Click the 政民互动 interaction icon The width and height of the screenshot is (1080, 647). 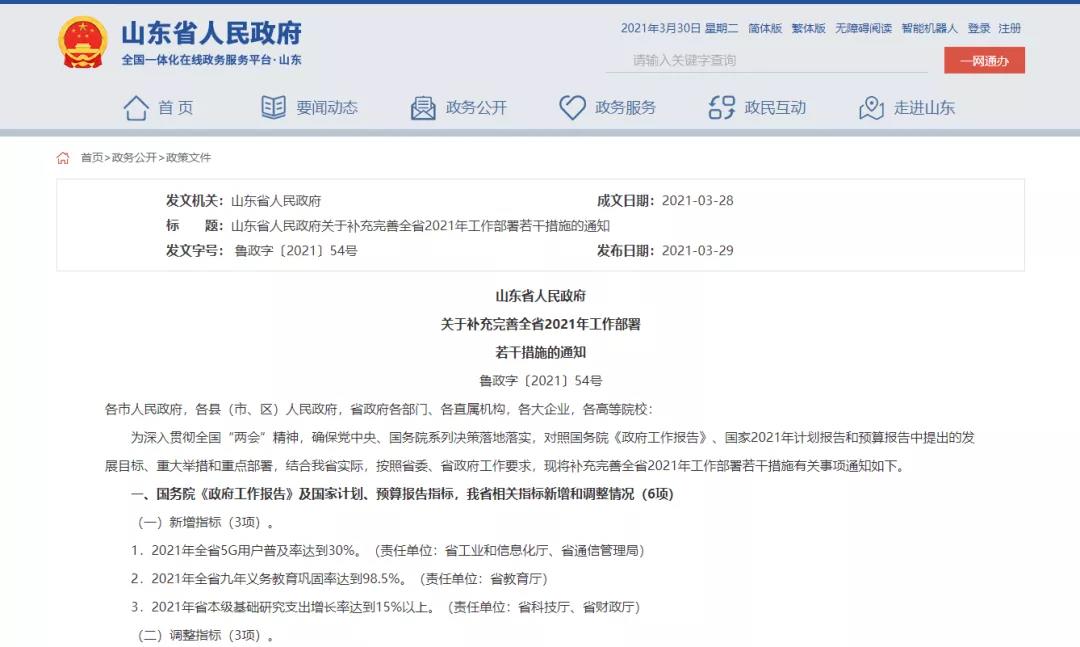[722, 108]
